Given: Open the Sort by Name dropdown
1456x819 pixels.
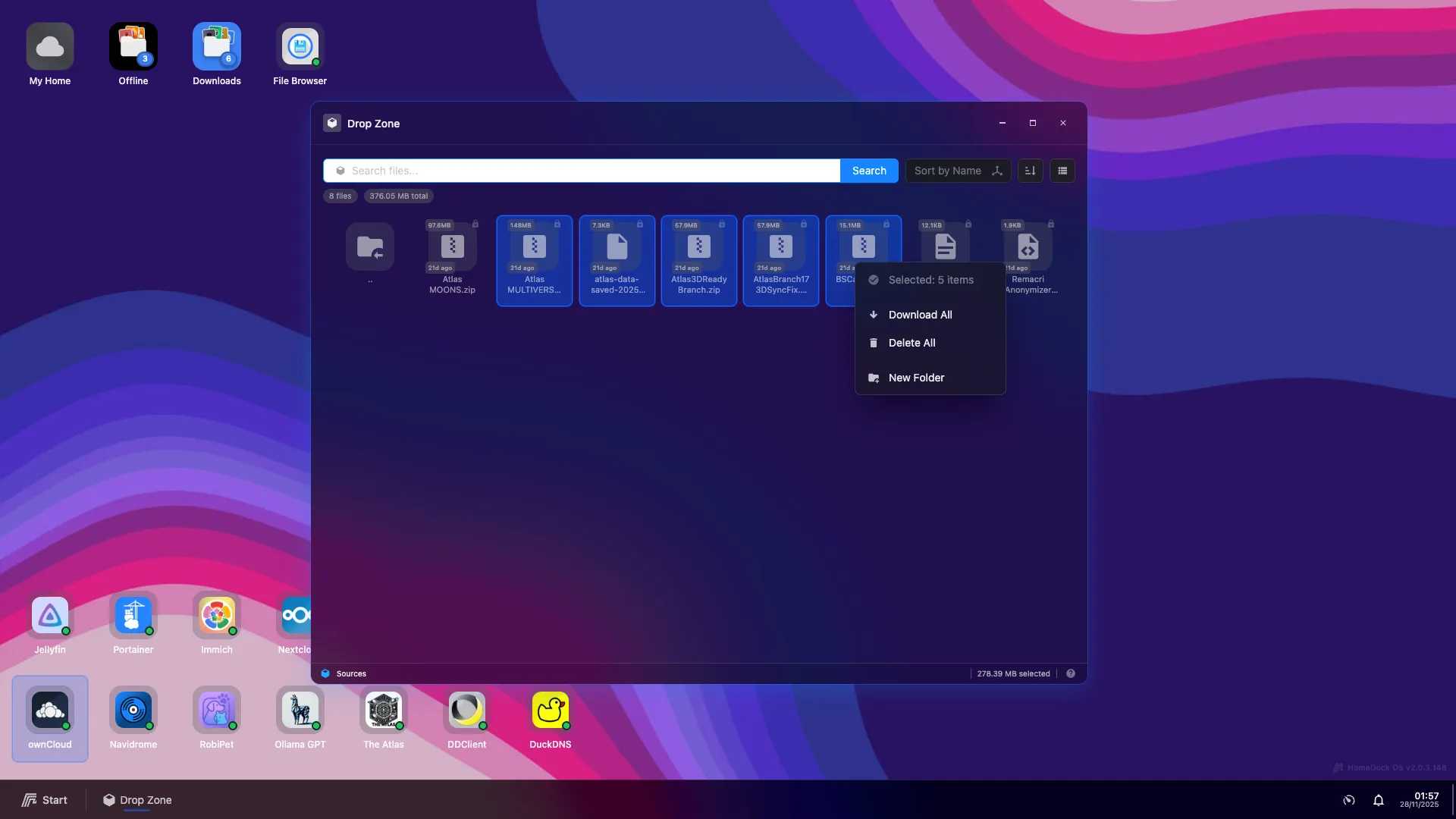Looking at the screenshot, I should [958, 171].
